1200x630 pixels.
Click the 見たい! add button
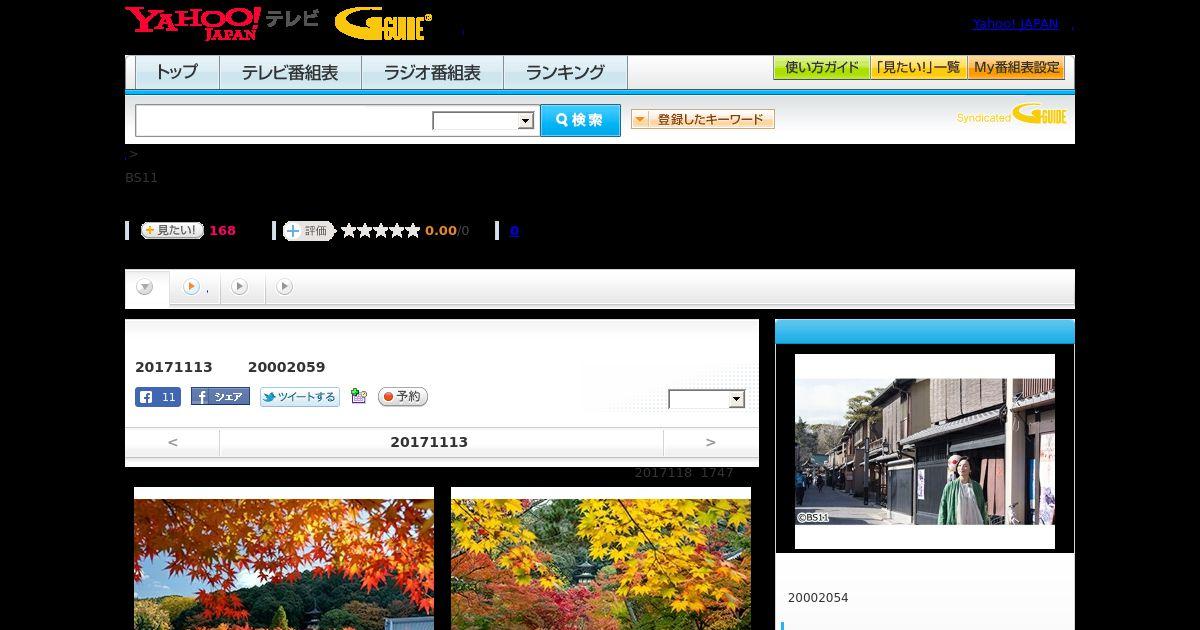(x=172, y=230)
